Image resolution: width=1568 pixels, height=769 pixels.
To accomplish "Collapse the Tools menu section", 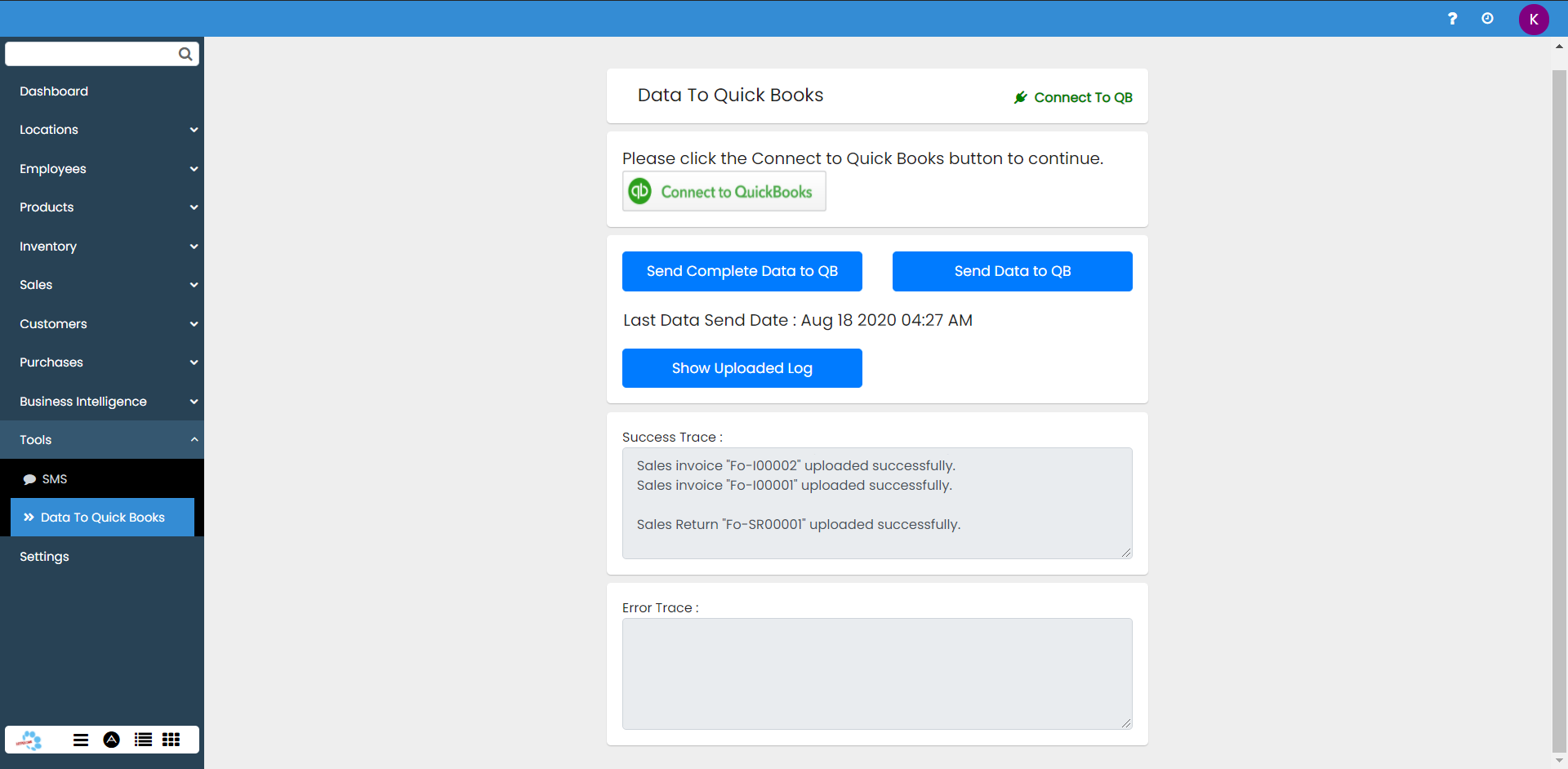I will coord(102,440).
